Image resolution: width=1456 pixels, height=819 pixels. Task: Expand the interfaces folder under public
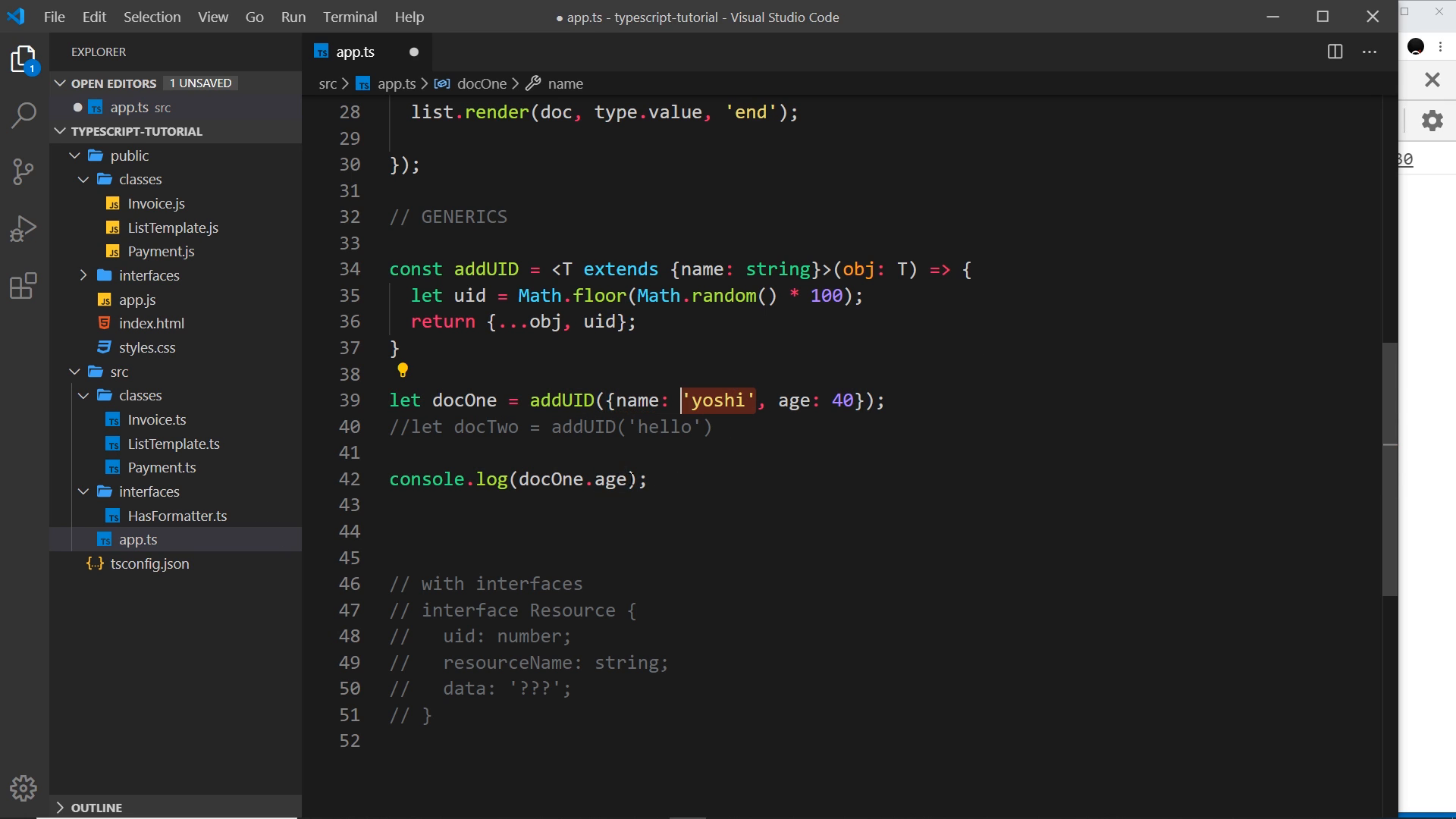(x=83, y=275)
